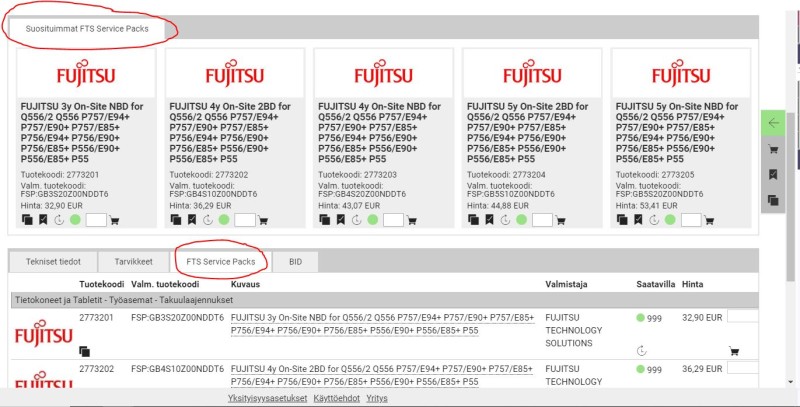Click quantity field on product 2773205 card
The image size is (800, 407).
[x=691, y=220]
